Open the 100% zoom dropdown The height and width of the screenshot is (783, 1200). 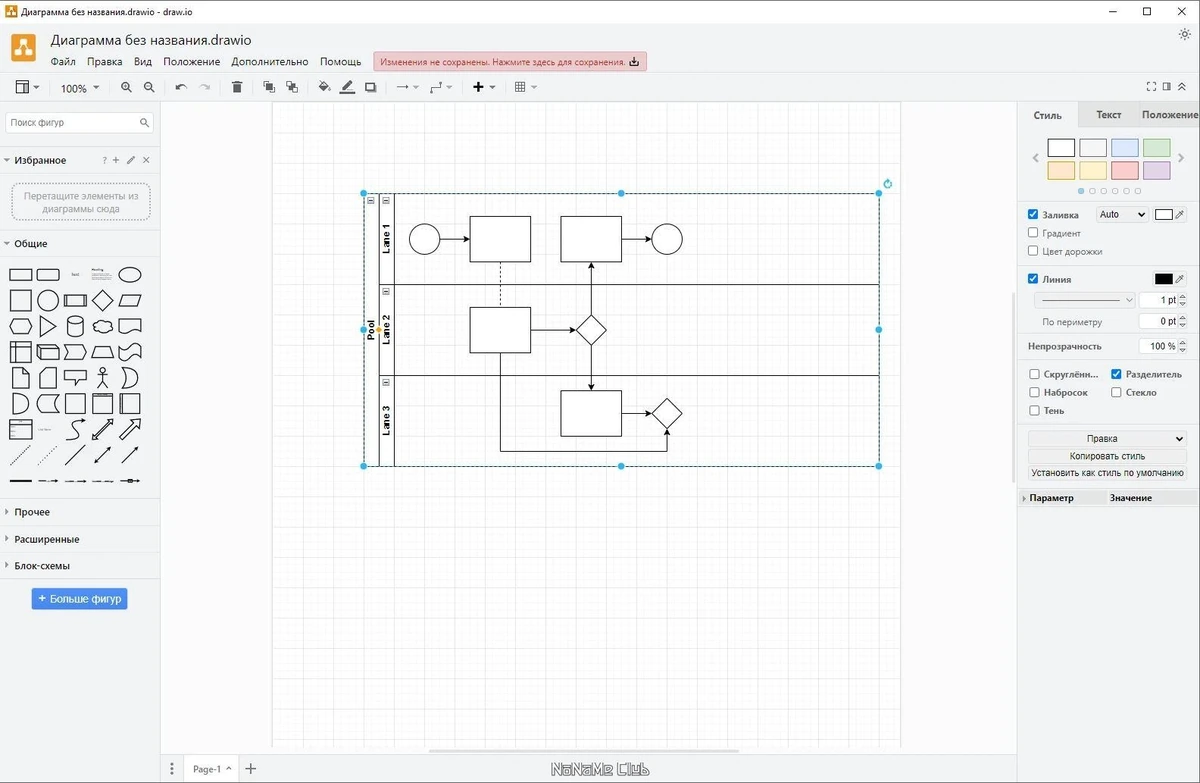[80, 88]
